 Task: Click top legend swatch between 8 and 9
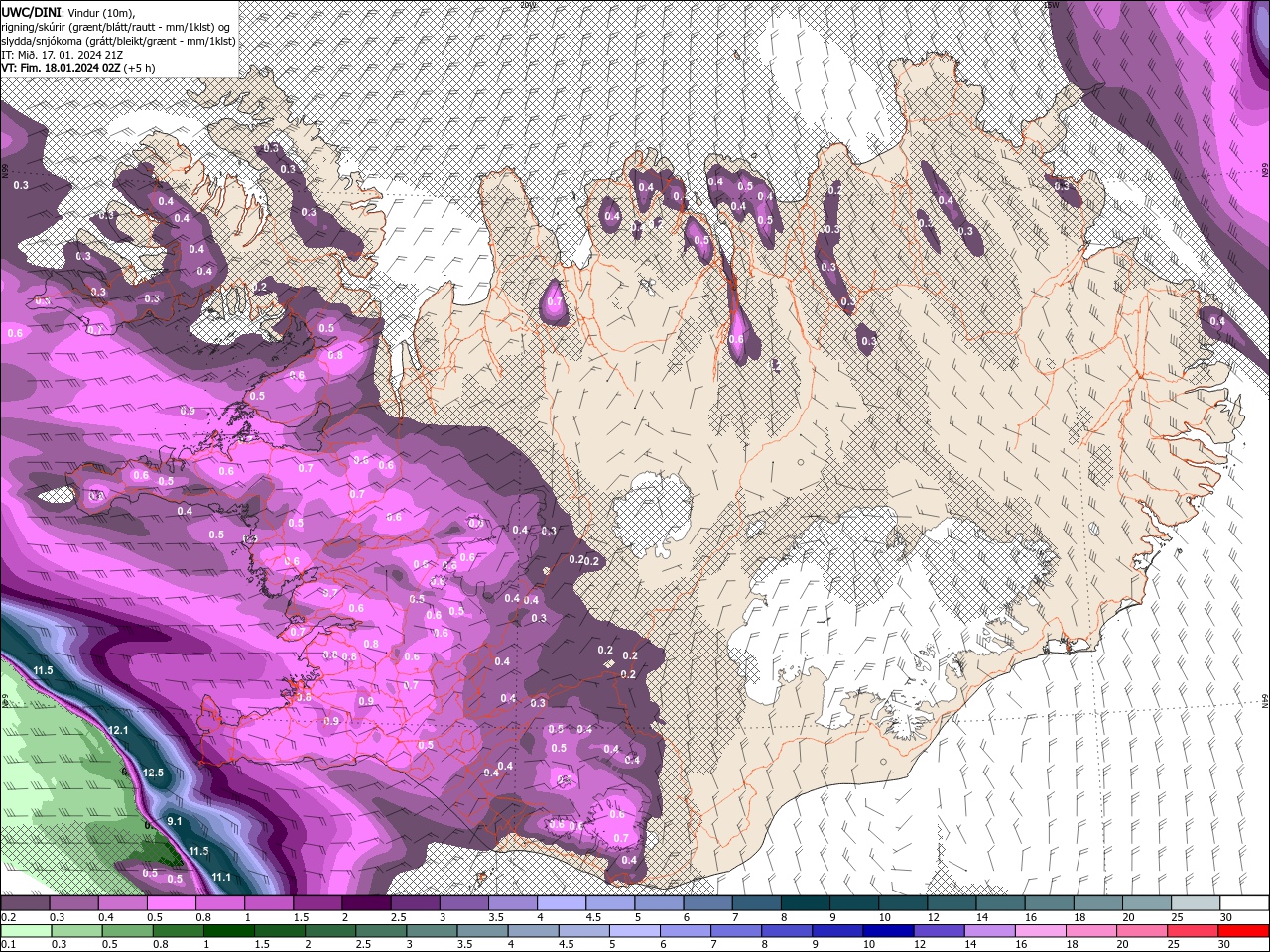tap(807, 903)
